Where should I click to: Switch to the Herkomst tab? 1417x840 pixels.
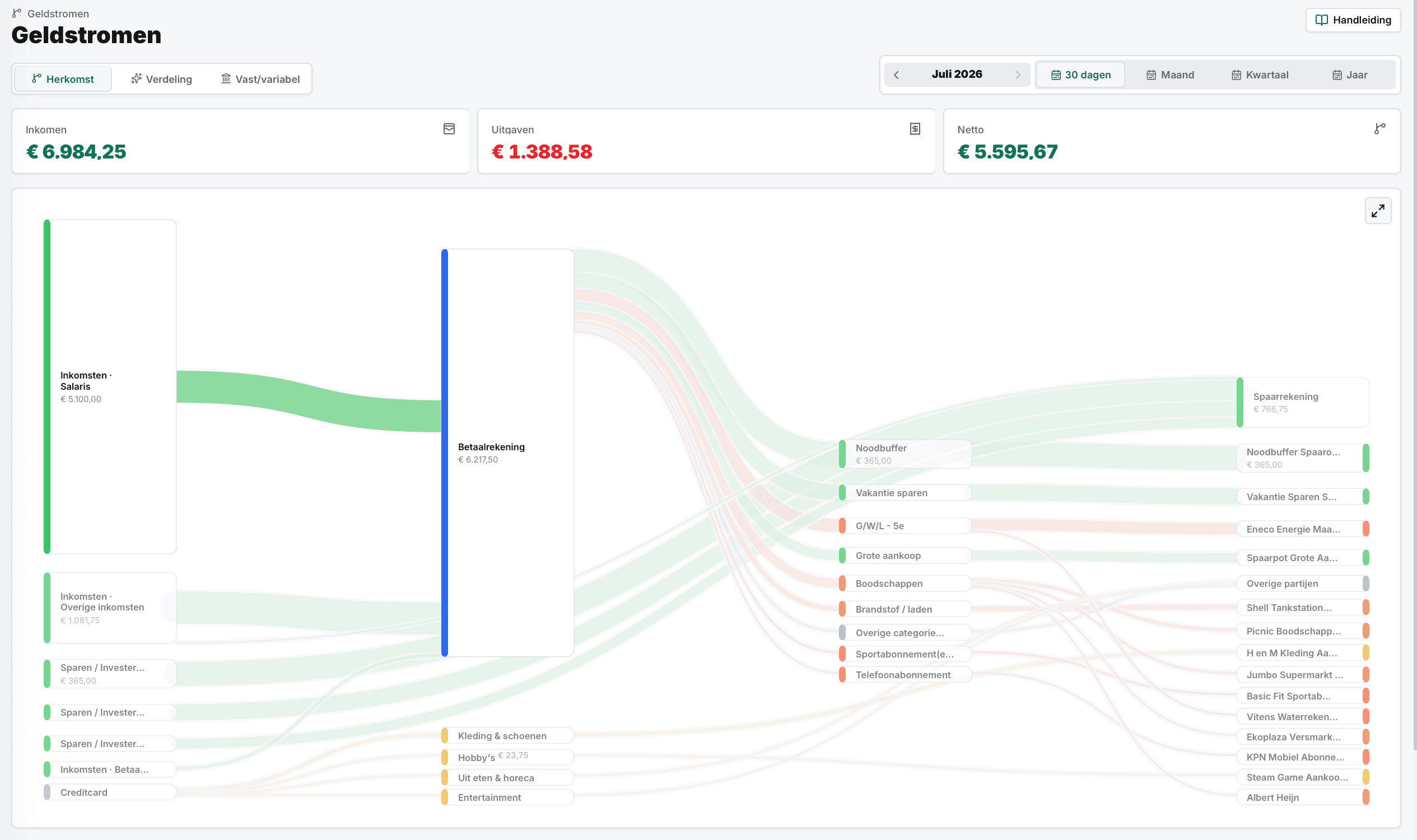[63, 78]
